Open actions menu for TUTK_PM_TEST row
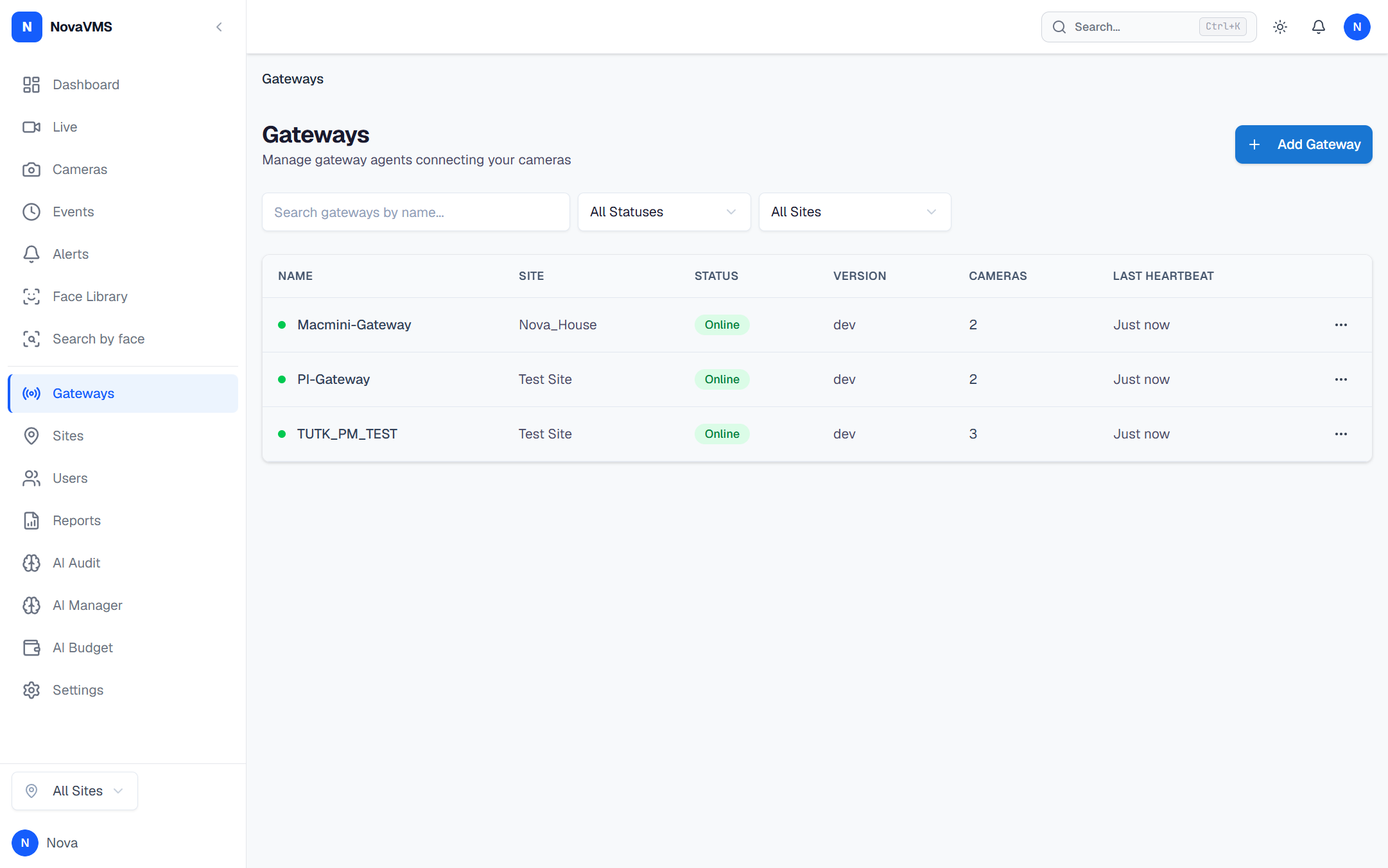The width and height of the screenshot is (1388, 868). pos(1341,434)
